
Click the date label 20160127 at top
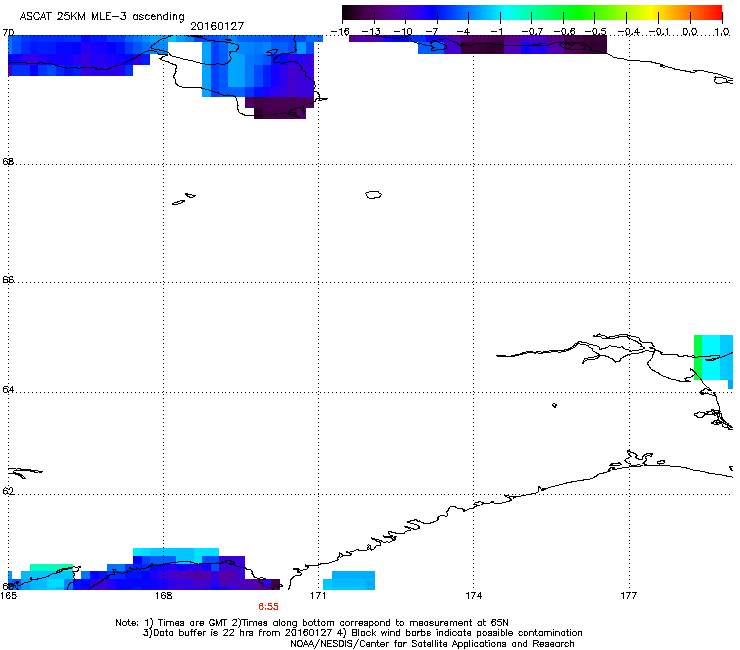[217, 26]
